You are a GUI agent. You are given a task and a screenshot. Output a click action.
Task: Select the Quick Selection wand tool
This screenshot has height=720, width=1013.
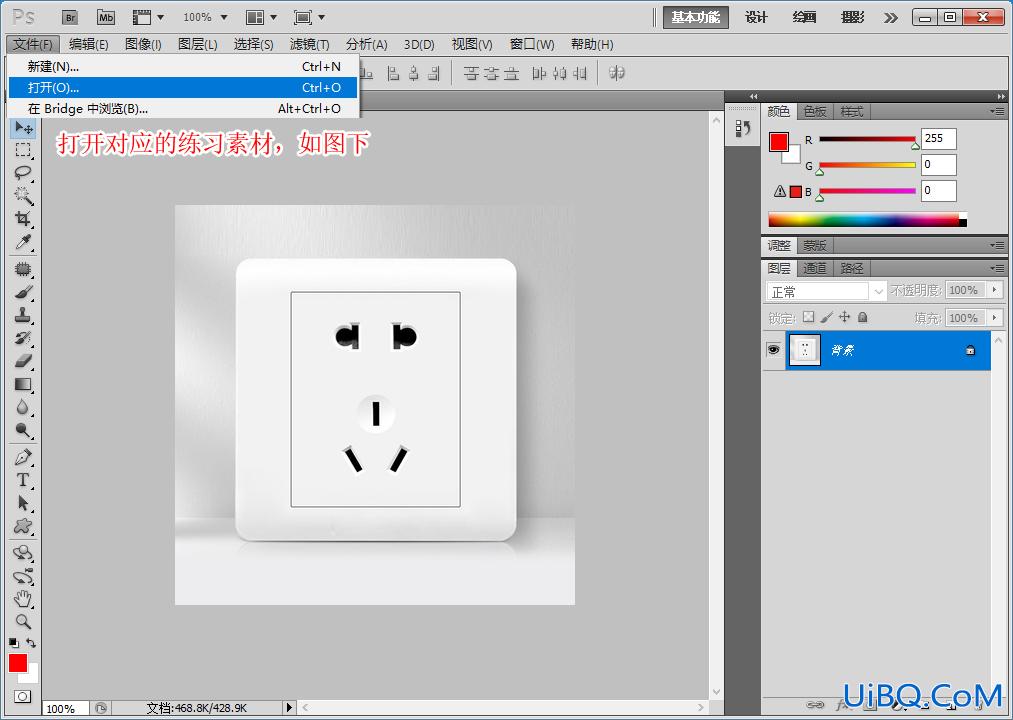pyautogui.click(x=23, y=195)
